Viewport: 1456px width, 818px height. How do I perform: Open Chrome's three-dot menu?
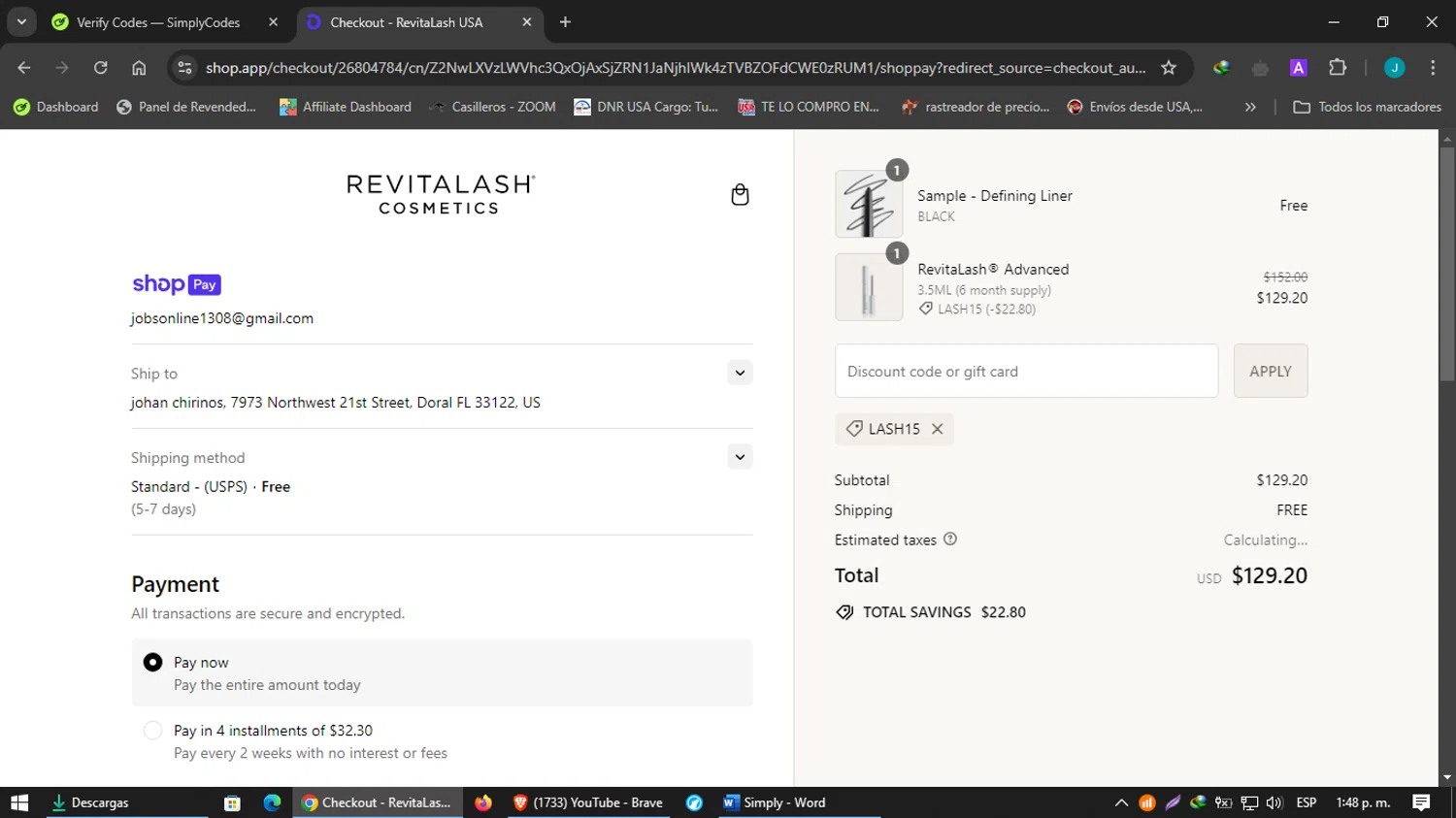coord(1433,68)
